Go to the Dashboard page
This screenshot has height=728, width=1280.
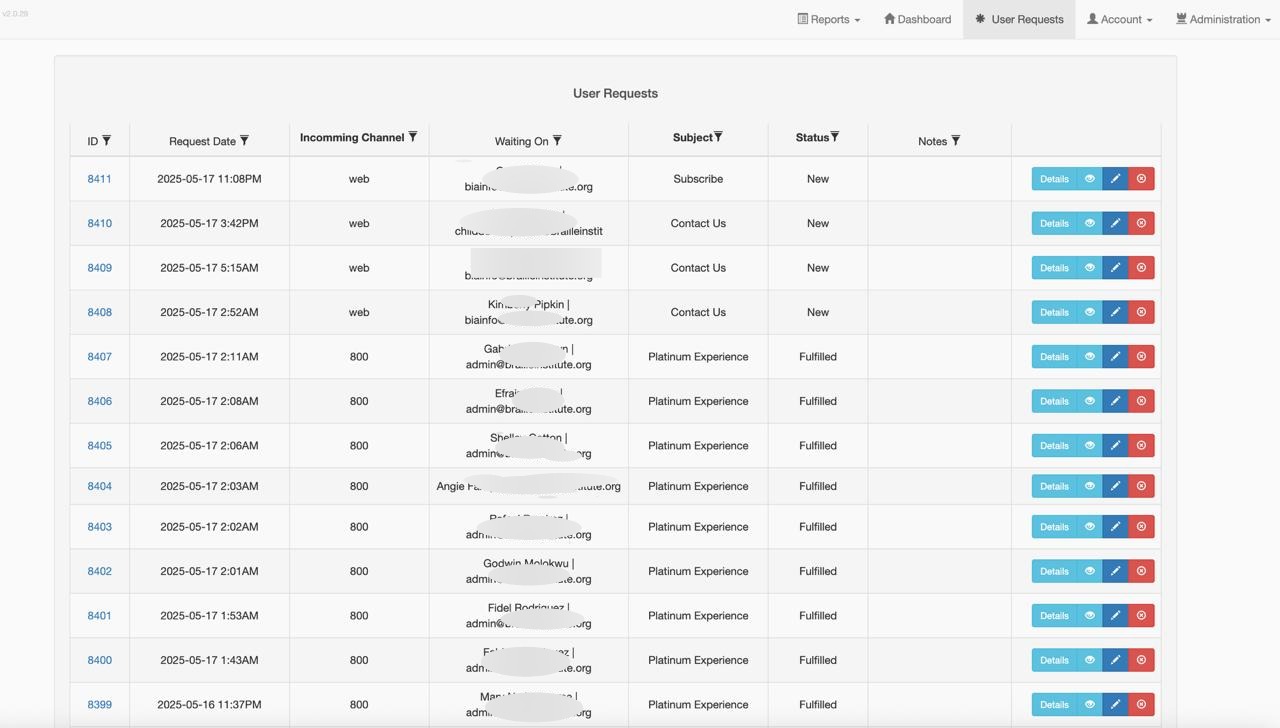pos(917,19)
